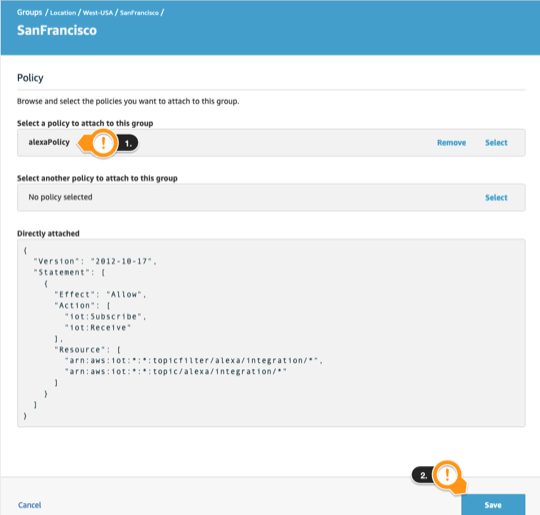
Task: Click the topic/alexa/integration resource line
Action: click(x=176, y=371)
